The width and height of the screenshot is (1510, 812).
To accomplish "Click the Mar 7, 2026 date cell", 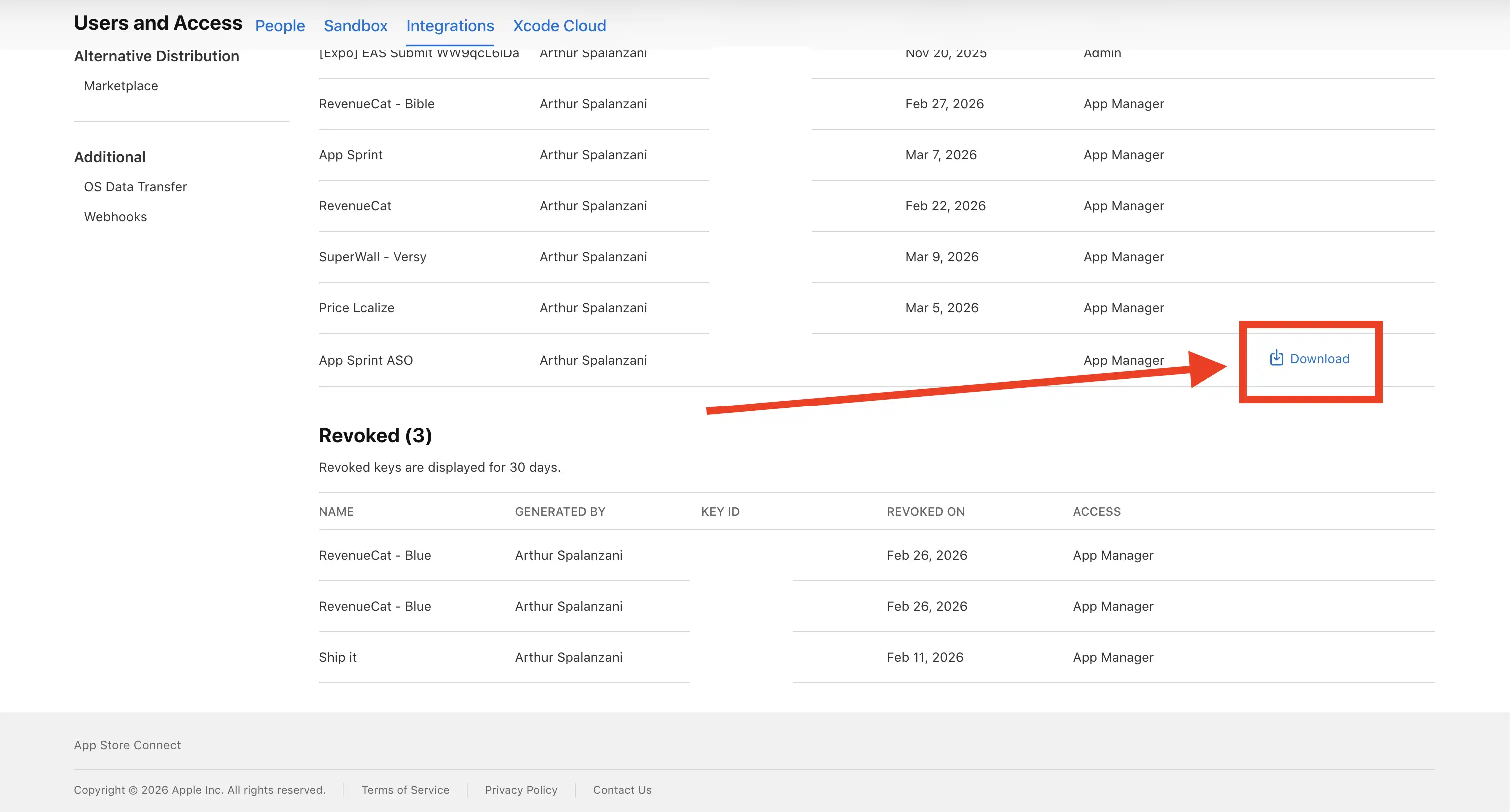I will 941,155.
